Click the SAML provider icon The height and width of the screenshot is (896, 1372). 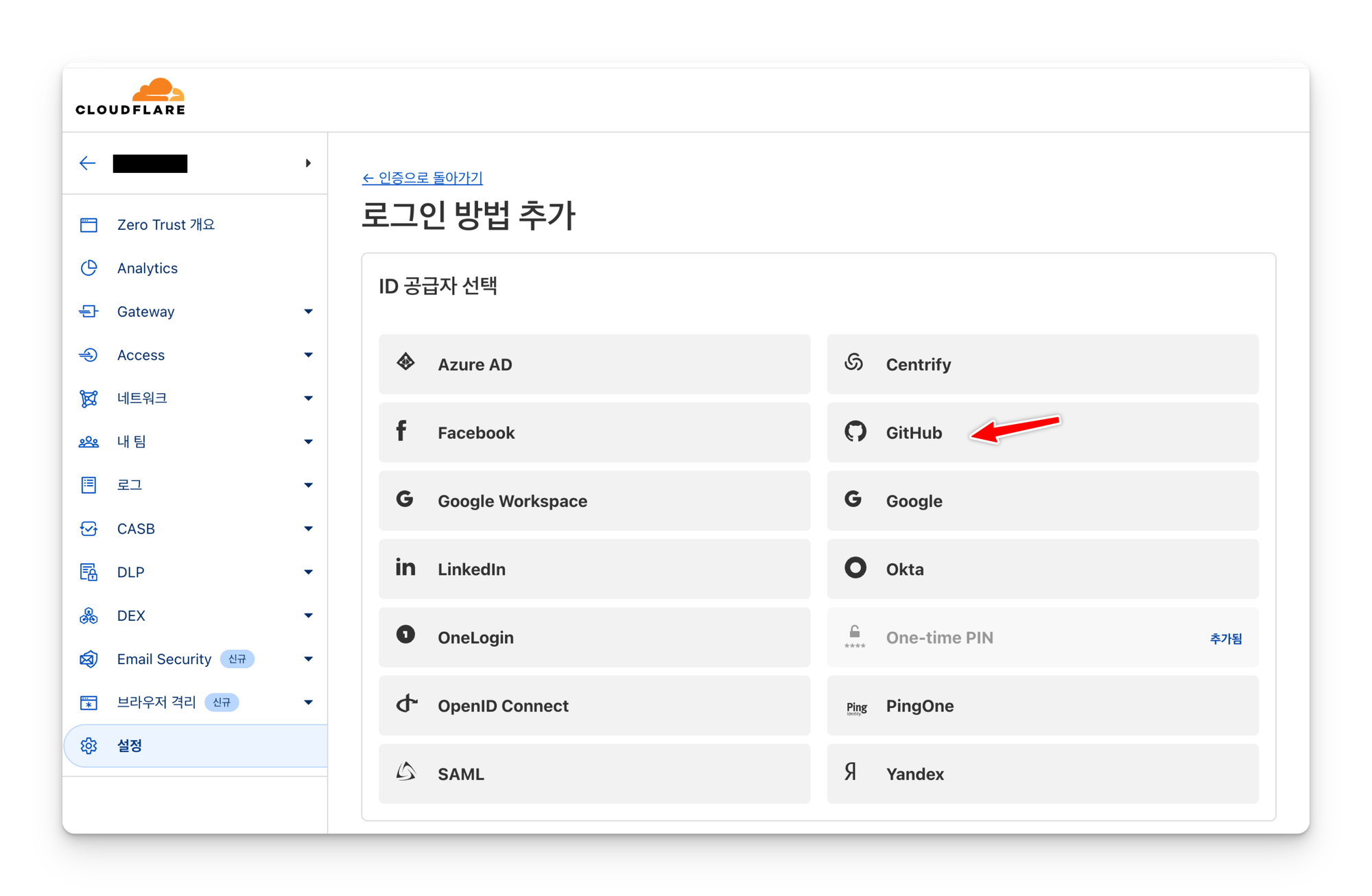pyautogui.click(x=405, y=772)
